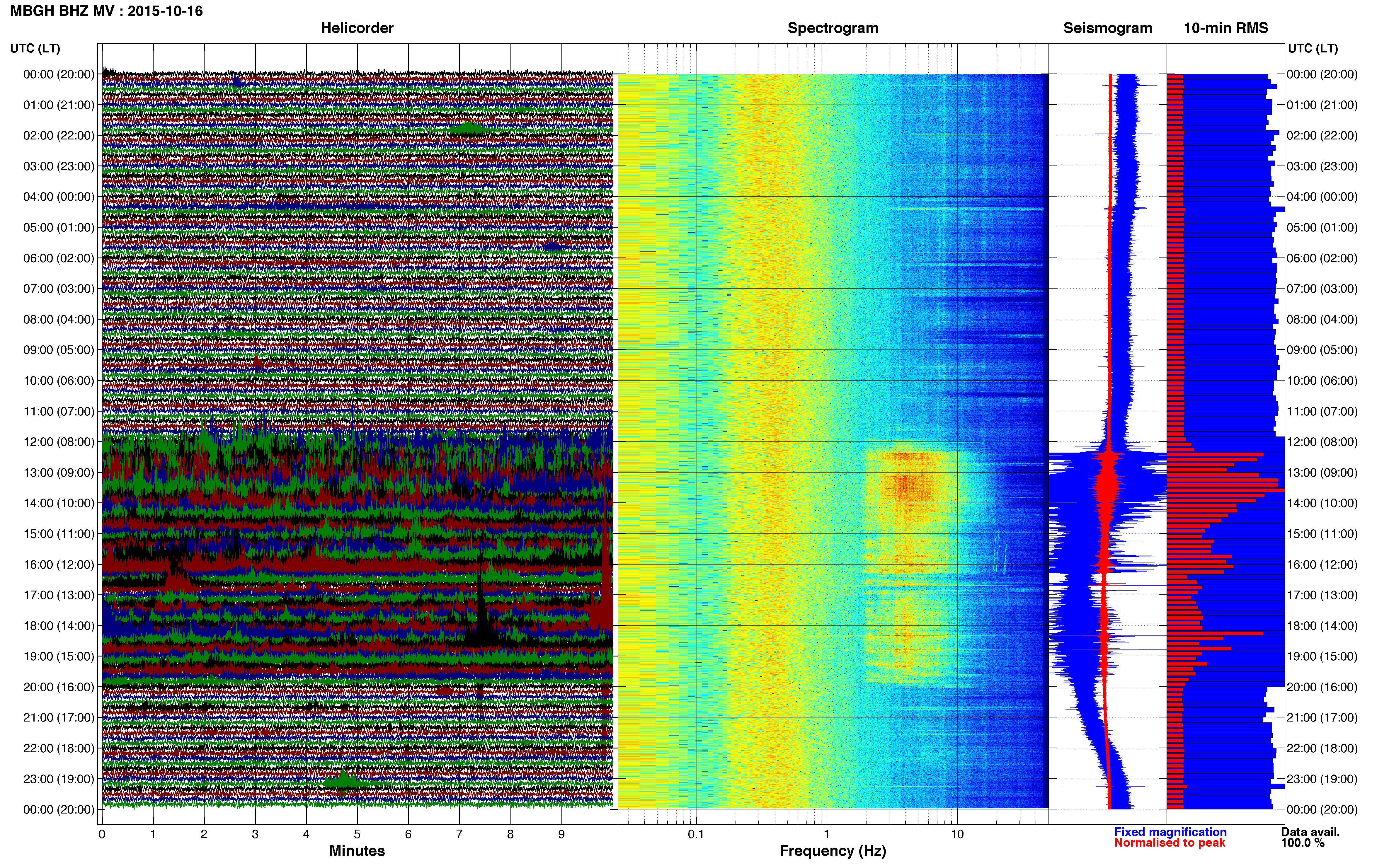Click left time label '18:00 (14:00)'
The height and width of the screenshot is (868, 1389).
[59, 626]
